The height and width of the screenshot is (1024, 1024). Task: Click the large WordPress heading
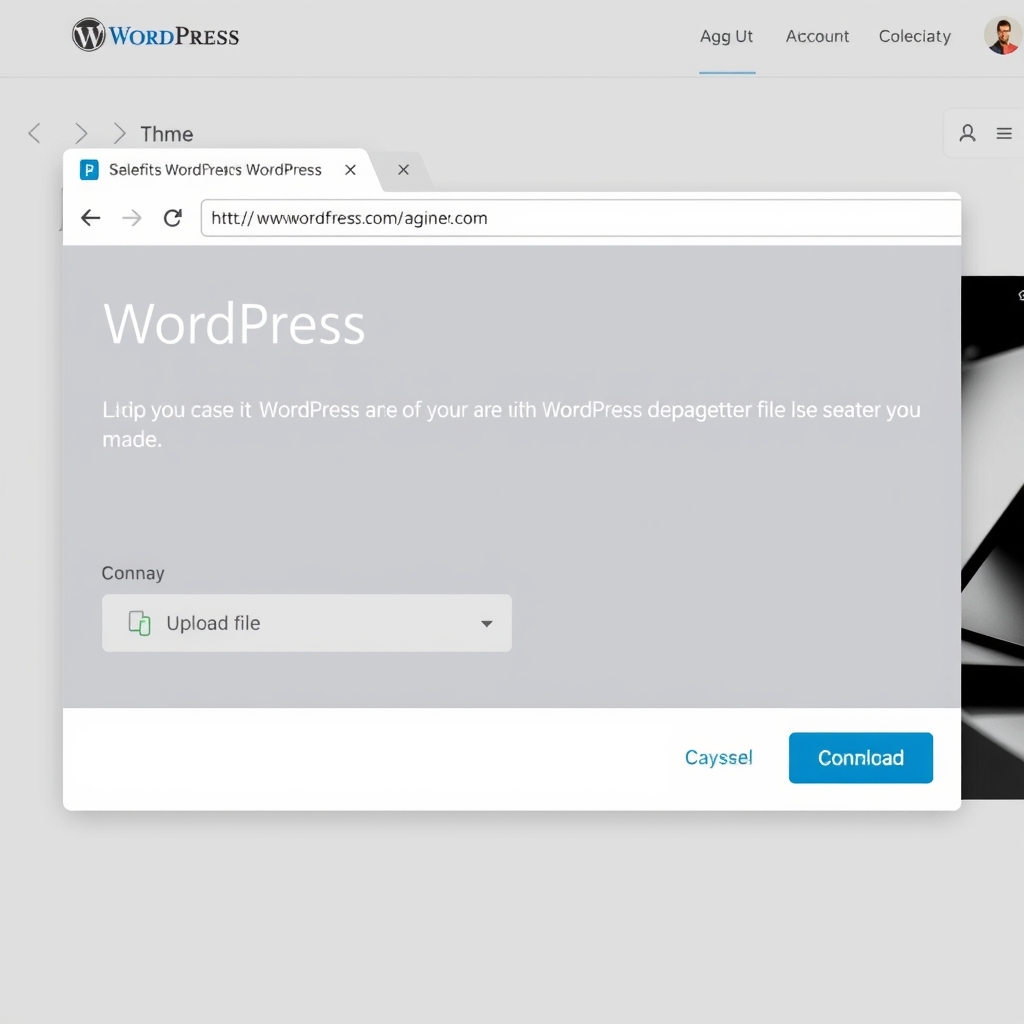click(x=234, y=324)
